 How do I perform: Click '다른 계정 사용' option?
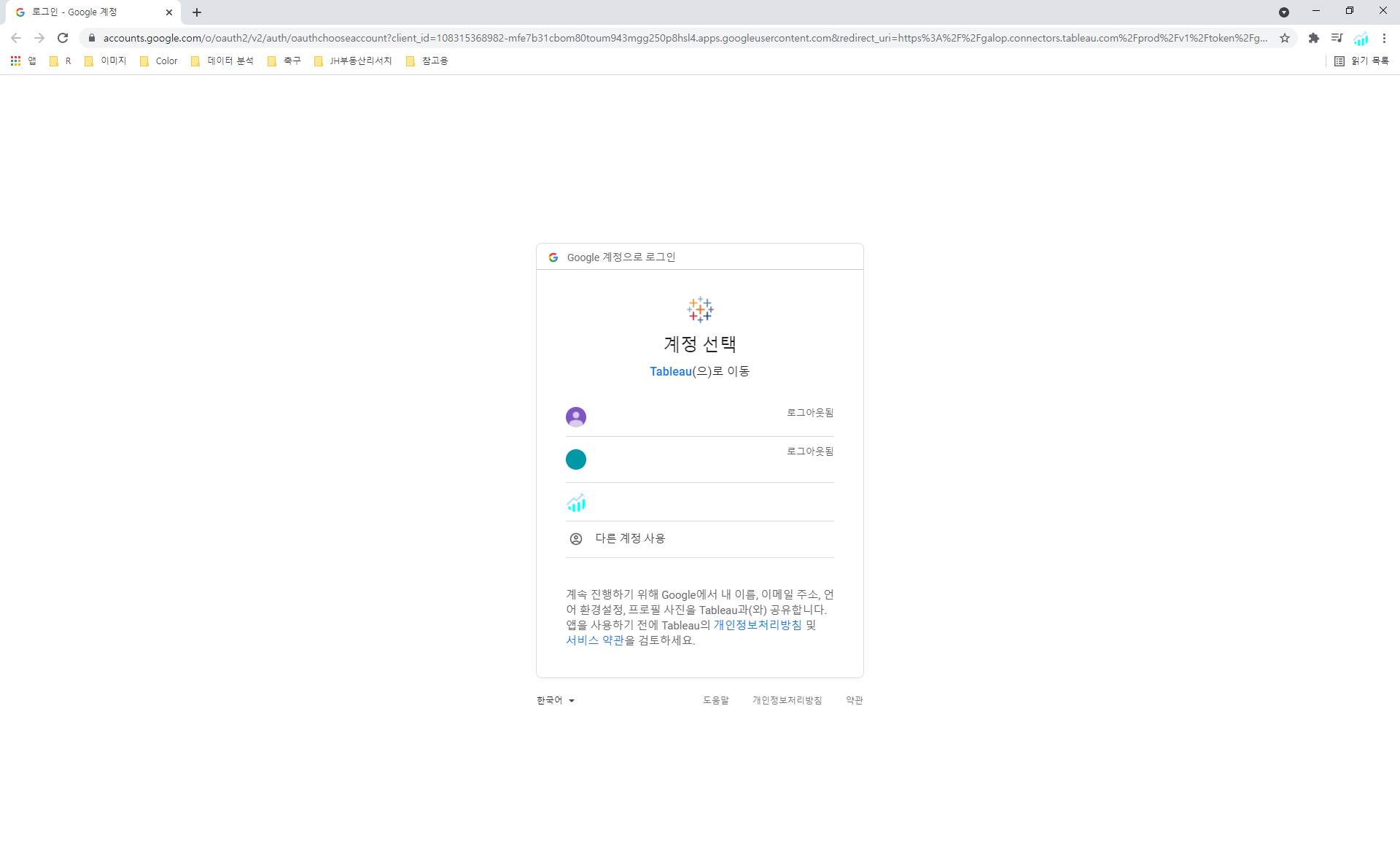point(630,538)
